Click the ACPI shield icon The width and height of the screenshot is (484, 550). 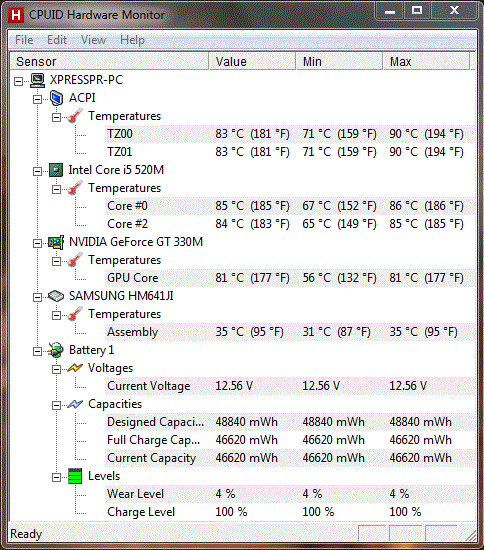click(56, 98)
